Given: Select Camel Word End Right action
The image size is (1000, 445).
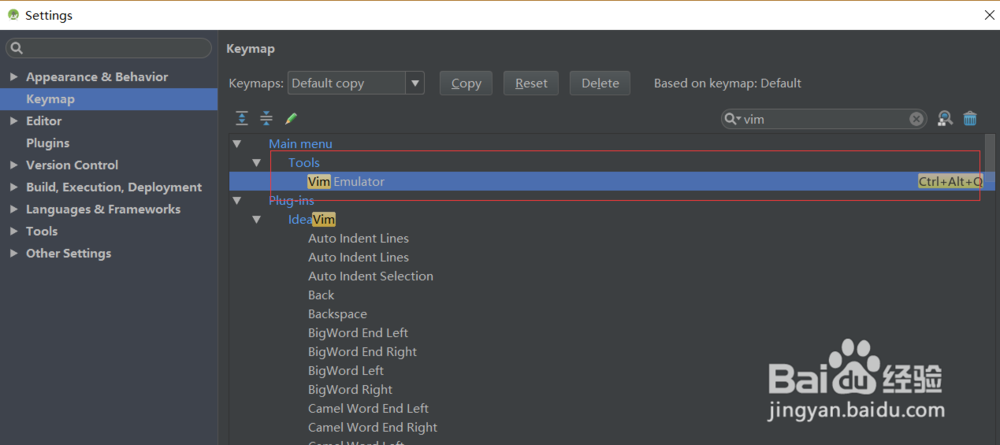Looking at the screenshot, I should [372, 427].
